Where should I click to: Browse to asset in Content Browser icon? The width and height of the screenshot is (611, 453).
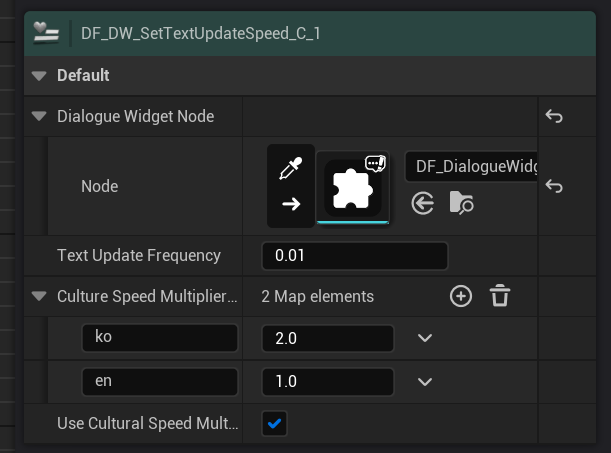[x=461, y=204]
